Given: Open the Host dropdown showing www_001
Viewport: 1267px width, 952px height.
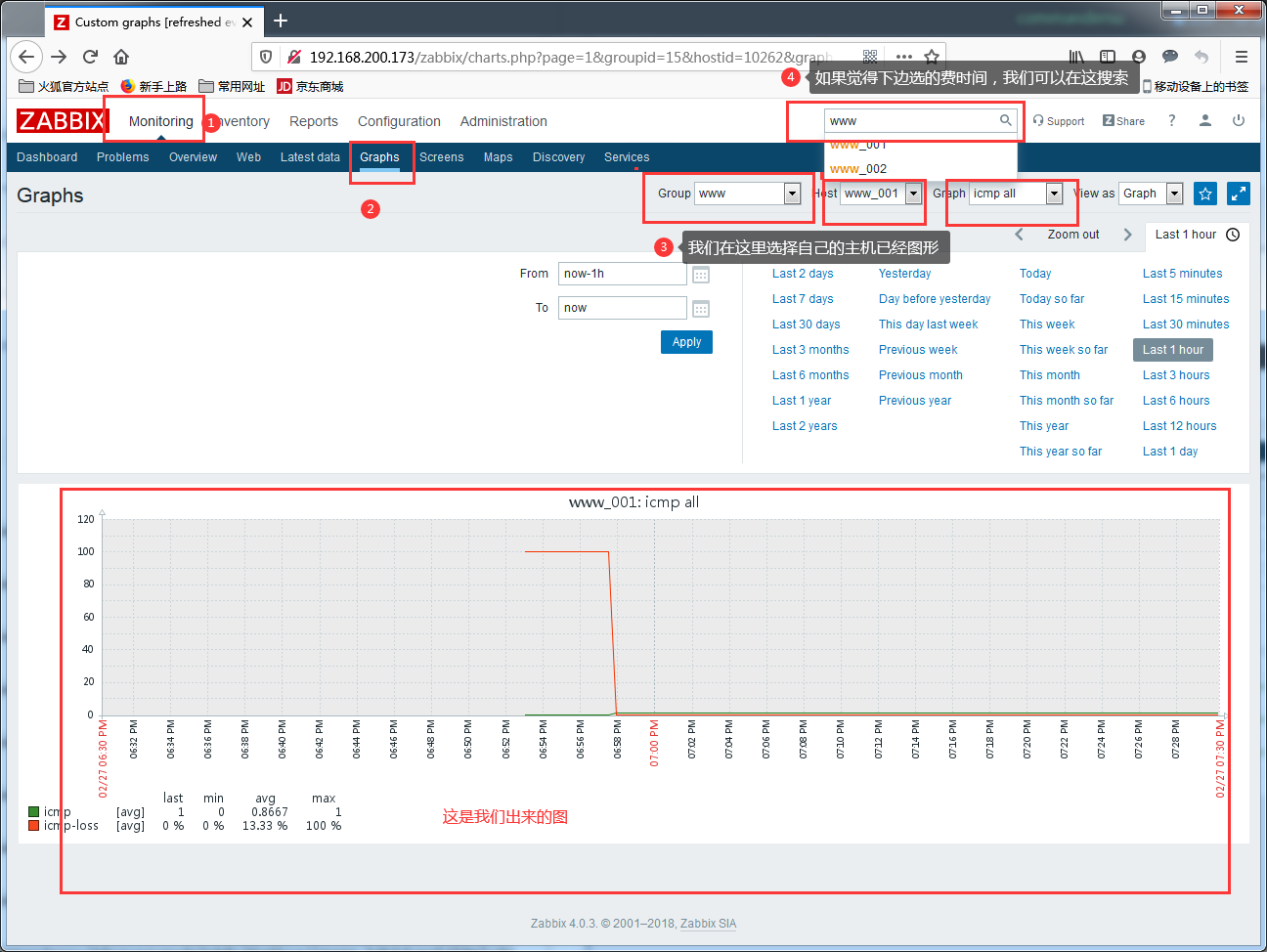Looking at the screenshot, I should tap(881, 194).
